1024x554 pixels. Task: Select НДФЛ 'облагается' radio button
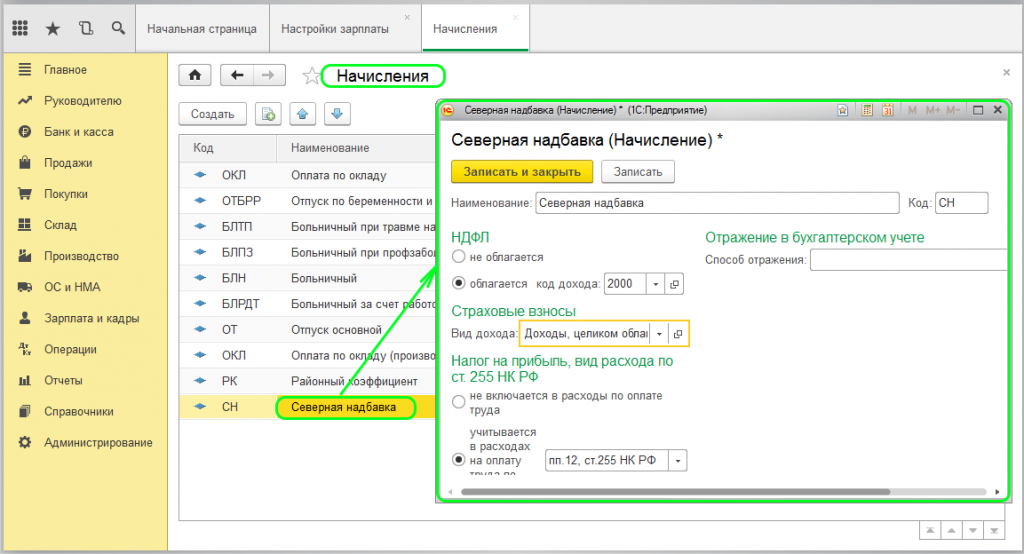click(x=459, y=284)
